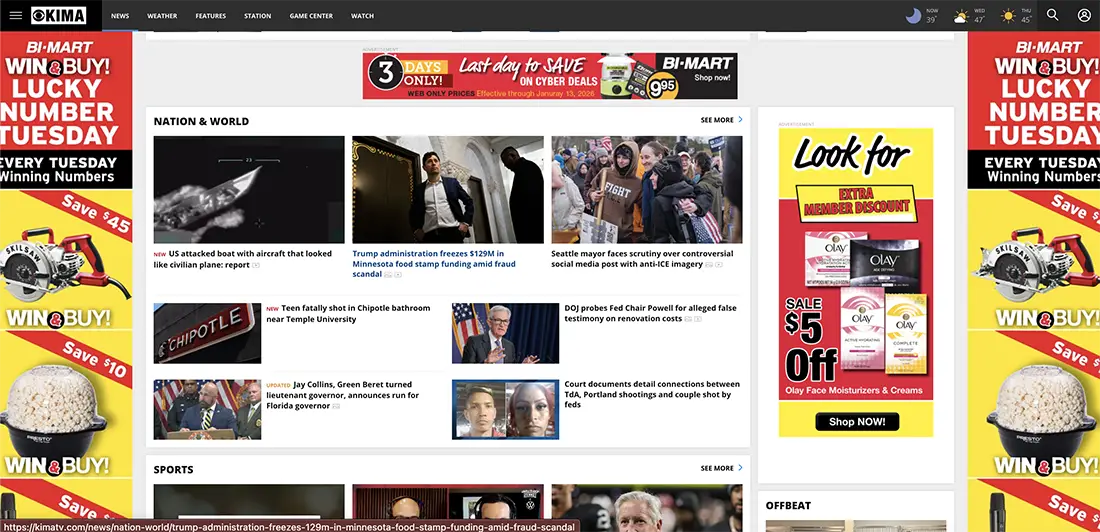Open Trump administration freezes $129M article
Image resolution: width=1100 pixels, height=532 pixels.
tap(434, 264)
